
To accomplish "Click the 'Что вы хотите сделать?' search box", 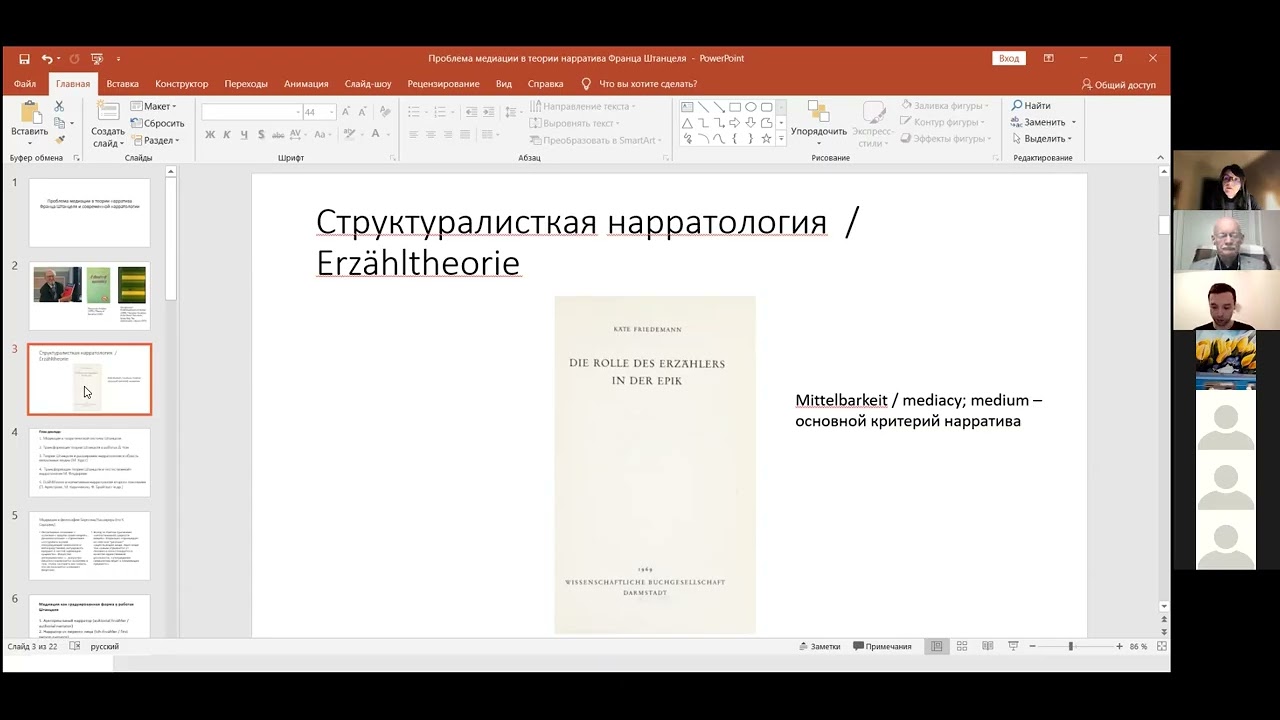I will (x=640, y=84).
